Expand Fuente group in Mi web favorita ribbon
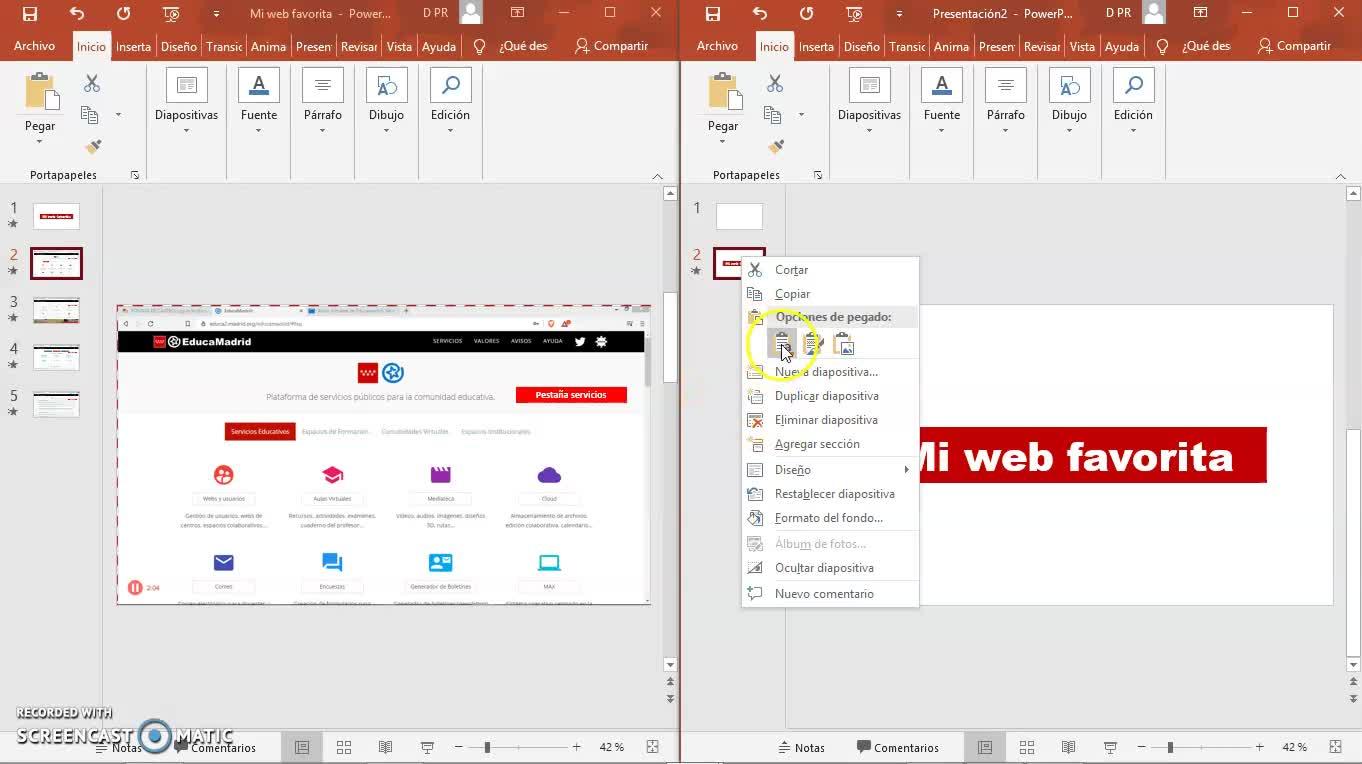This screenshot has height=764, width=1362. (259, 100)
